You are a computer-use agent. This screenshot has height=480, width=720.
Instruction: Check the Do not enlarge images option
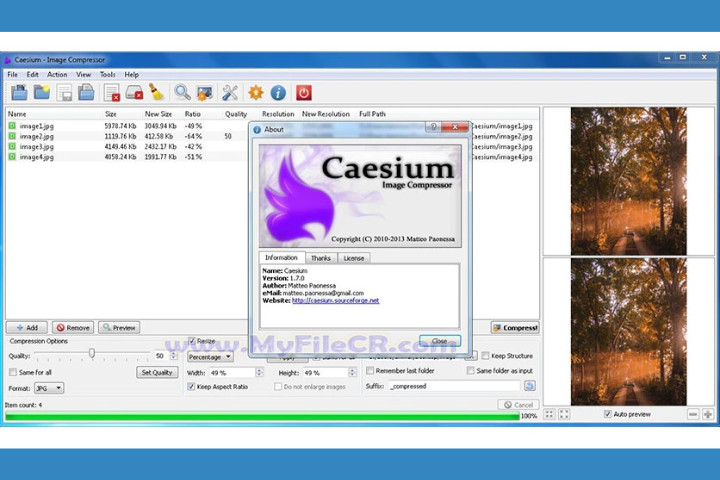coord(278,387)
